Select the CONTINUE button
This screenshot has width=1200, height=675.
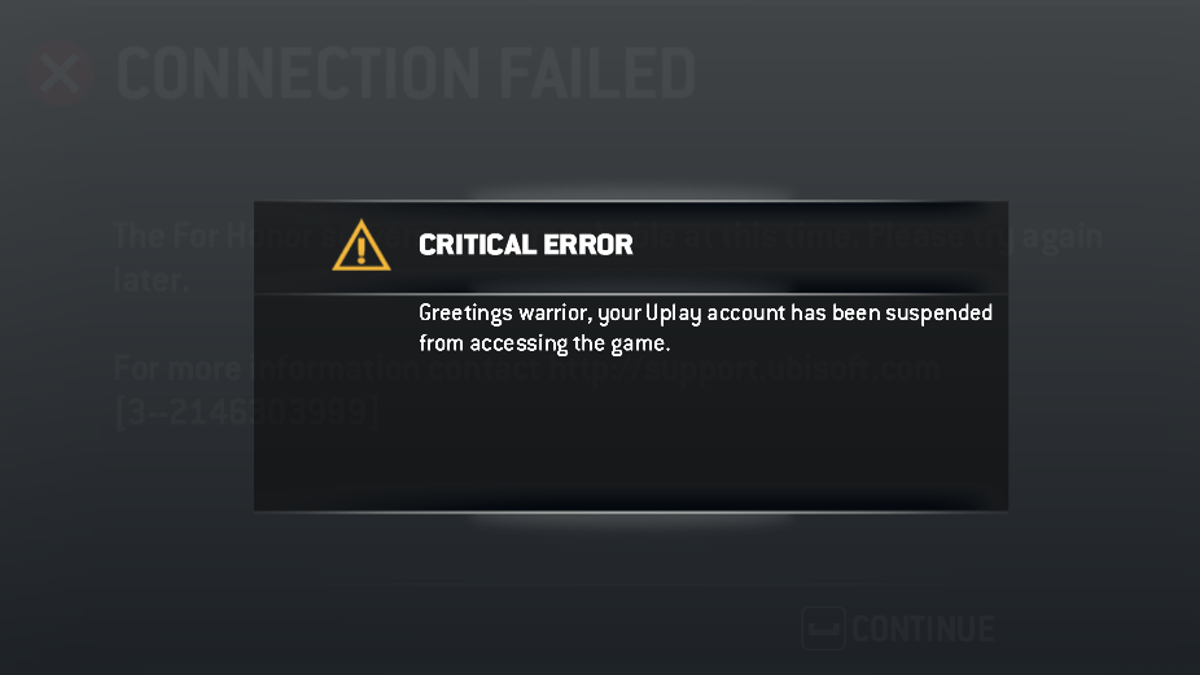click(899, 629)
